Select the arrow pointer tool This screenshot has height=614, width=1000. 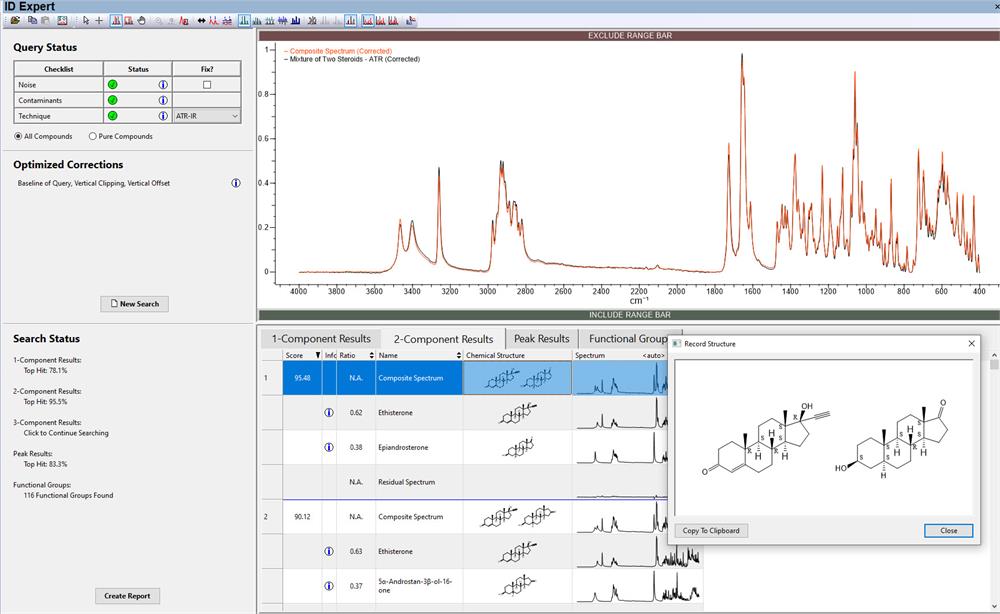point(86,20)
